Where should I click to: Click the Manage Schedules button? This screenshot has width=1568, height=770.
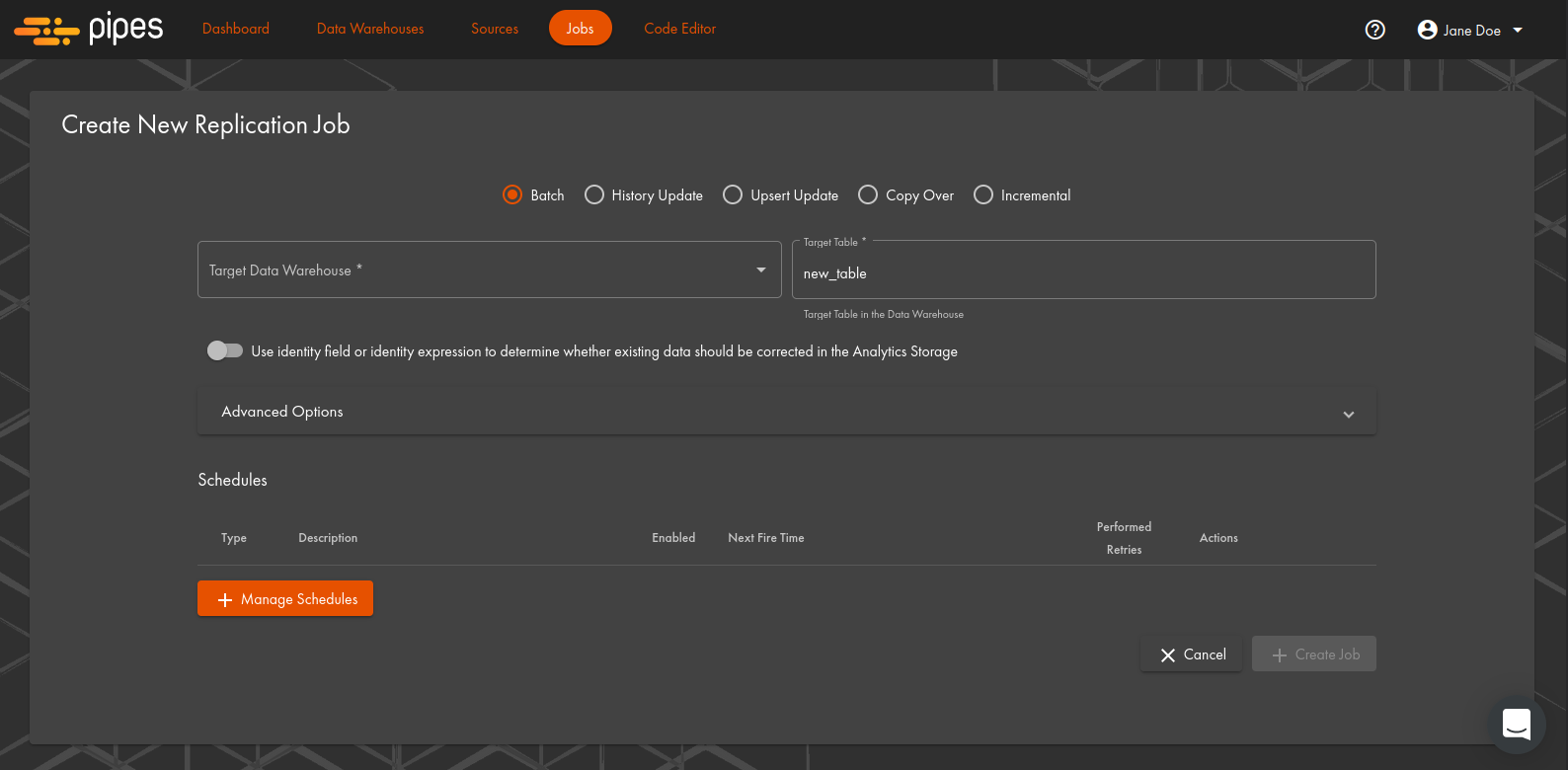[x=285, y=598]
